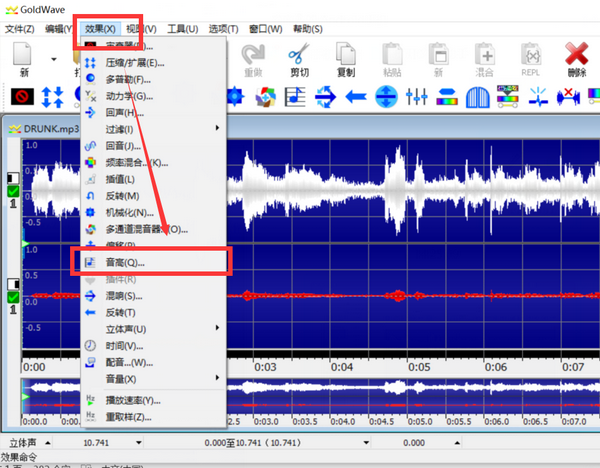This screenshot has width=600, height=468.
Task: Choose 配音...(W)... voice over menu item
Action: tap(153, 363)
